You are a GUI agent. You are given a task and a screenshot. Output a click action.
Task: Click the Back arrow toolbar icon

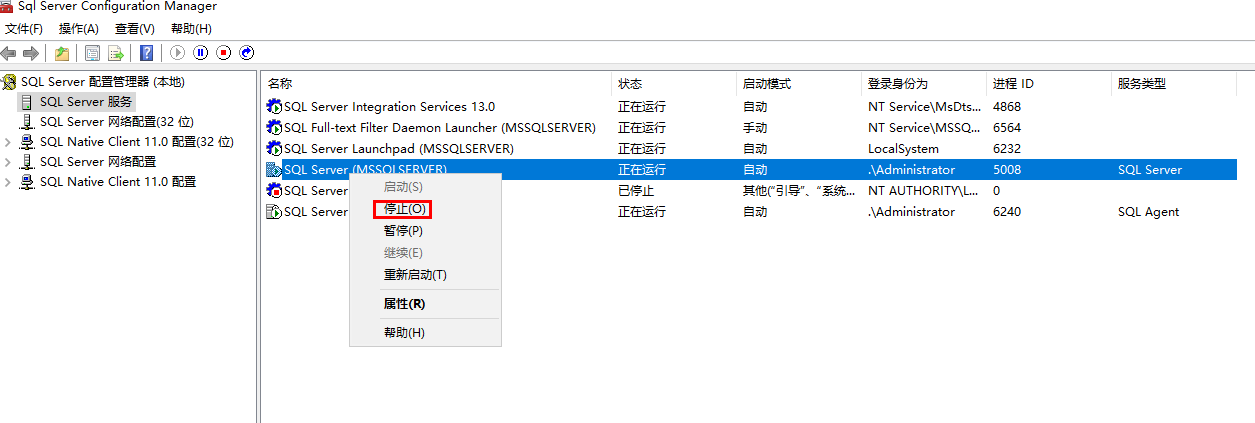point(9,53)
